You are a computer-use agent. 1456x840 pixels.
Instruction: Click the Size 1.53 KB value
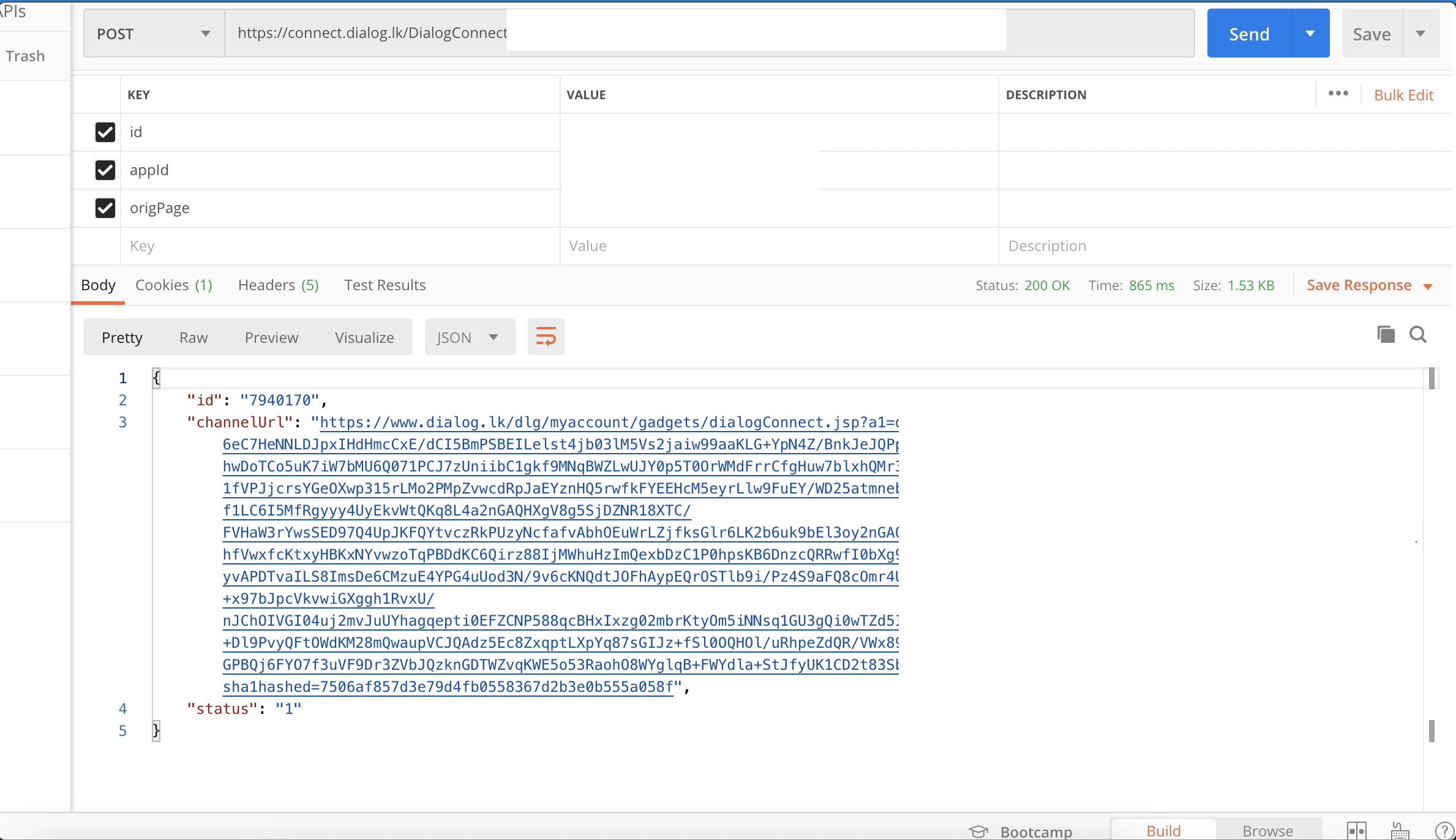tap(1251, 285)
